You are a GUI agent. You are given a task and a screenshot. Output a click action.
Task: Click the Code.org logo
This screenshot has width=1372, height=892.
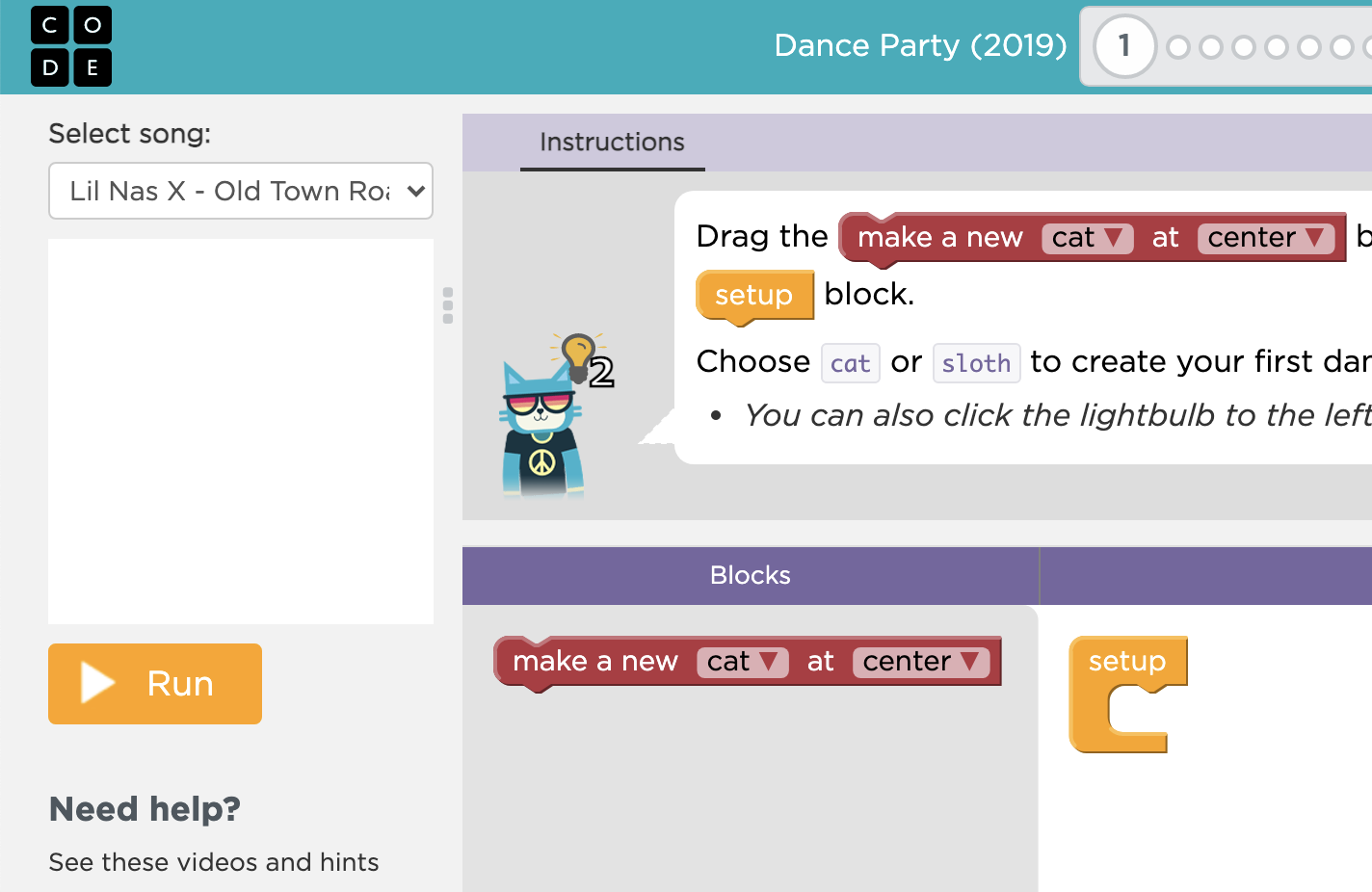pos(71,46)
